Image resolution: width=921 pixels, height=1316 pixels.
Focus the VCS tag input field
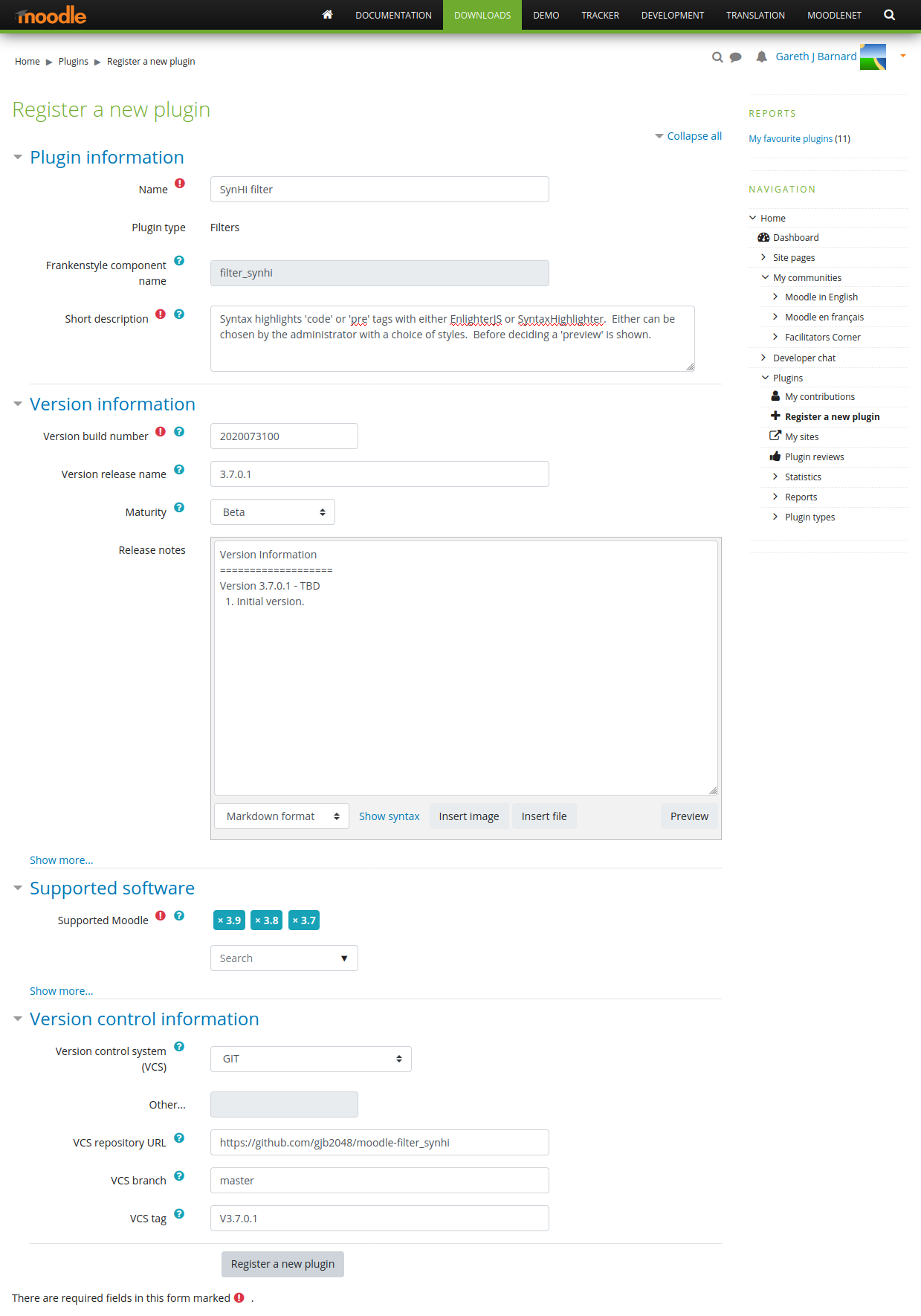380,1219
